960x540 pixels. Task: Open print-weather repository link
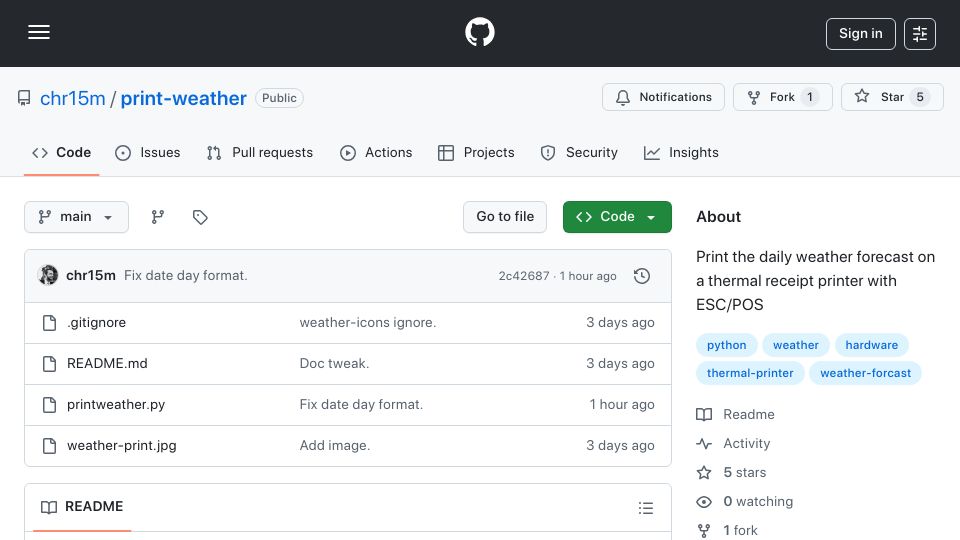coord(183,98)
